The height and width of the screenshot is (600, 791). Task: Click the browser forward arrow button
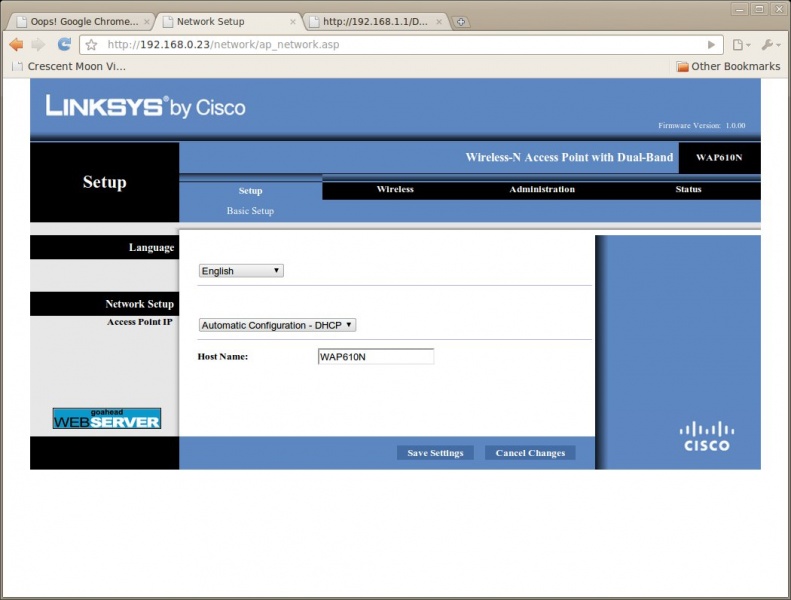tap(38, 44)
